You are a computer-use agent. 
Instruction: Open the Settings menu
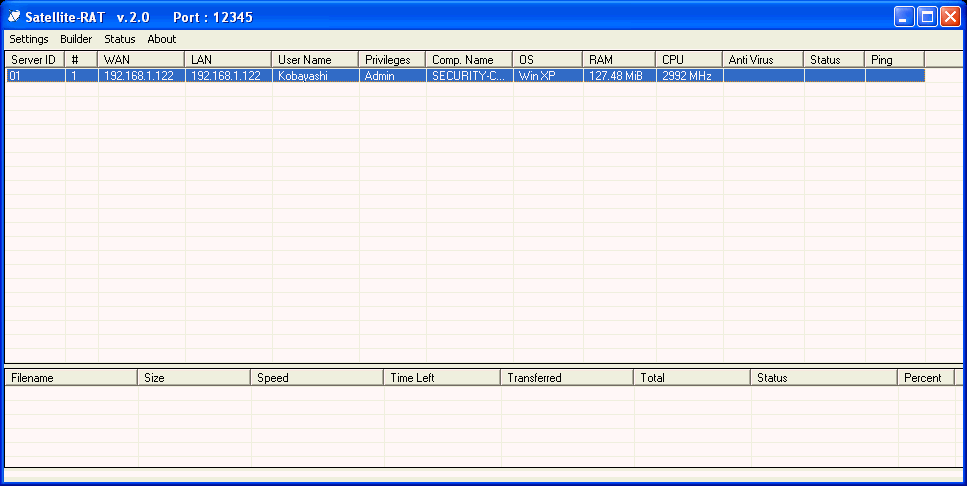(29, 39)
